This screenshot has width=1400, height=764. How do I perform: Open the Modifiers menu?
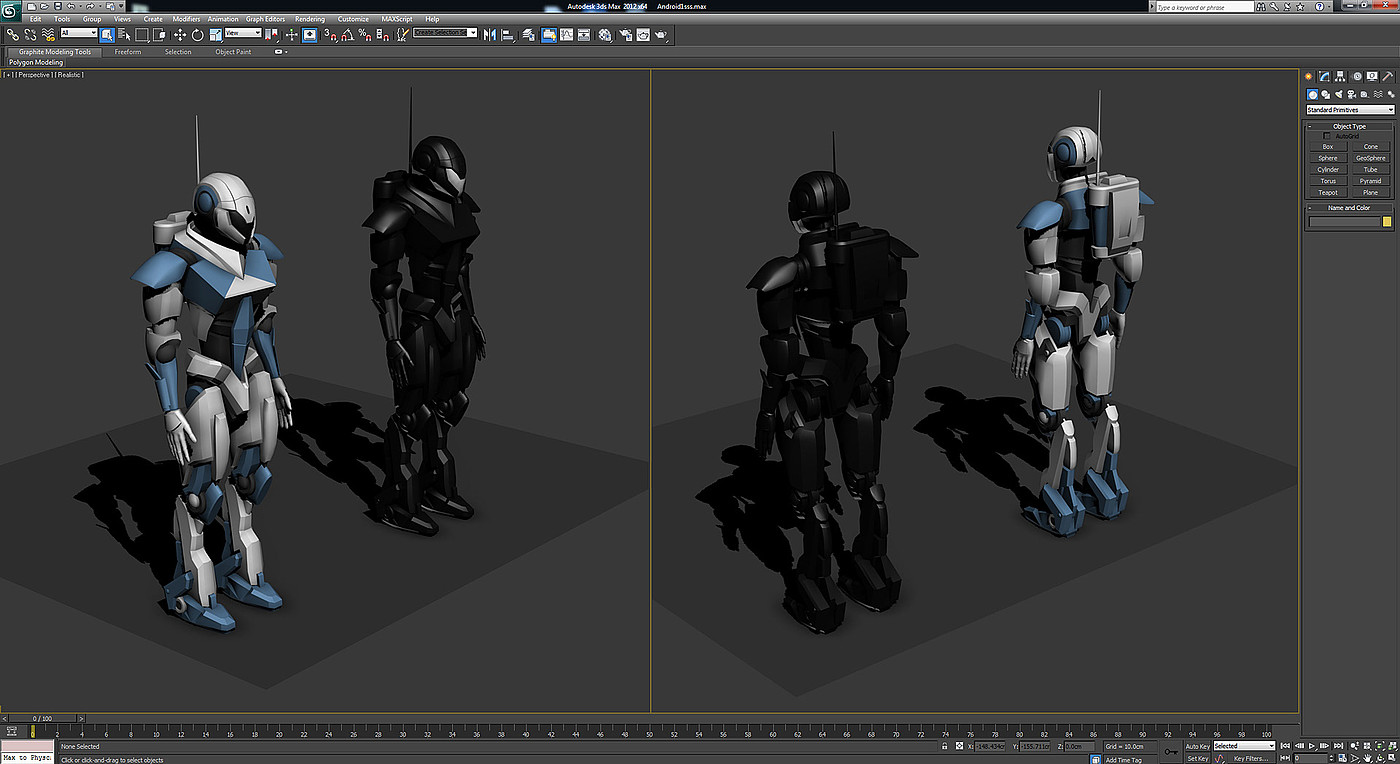(186, 19)
